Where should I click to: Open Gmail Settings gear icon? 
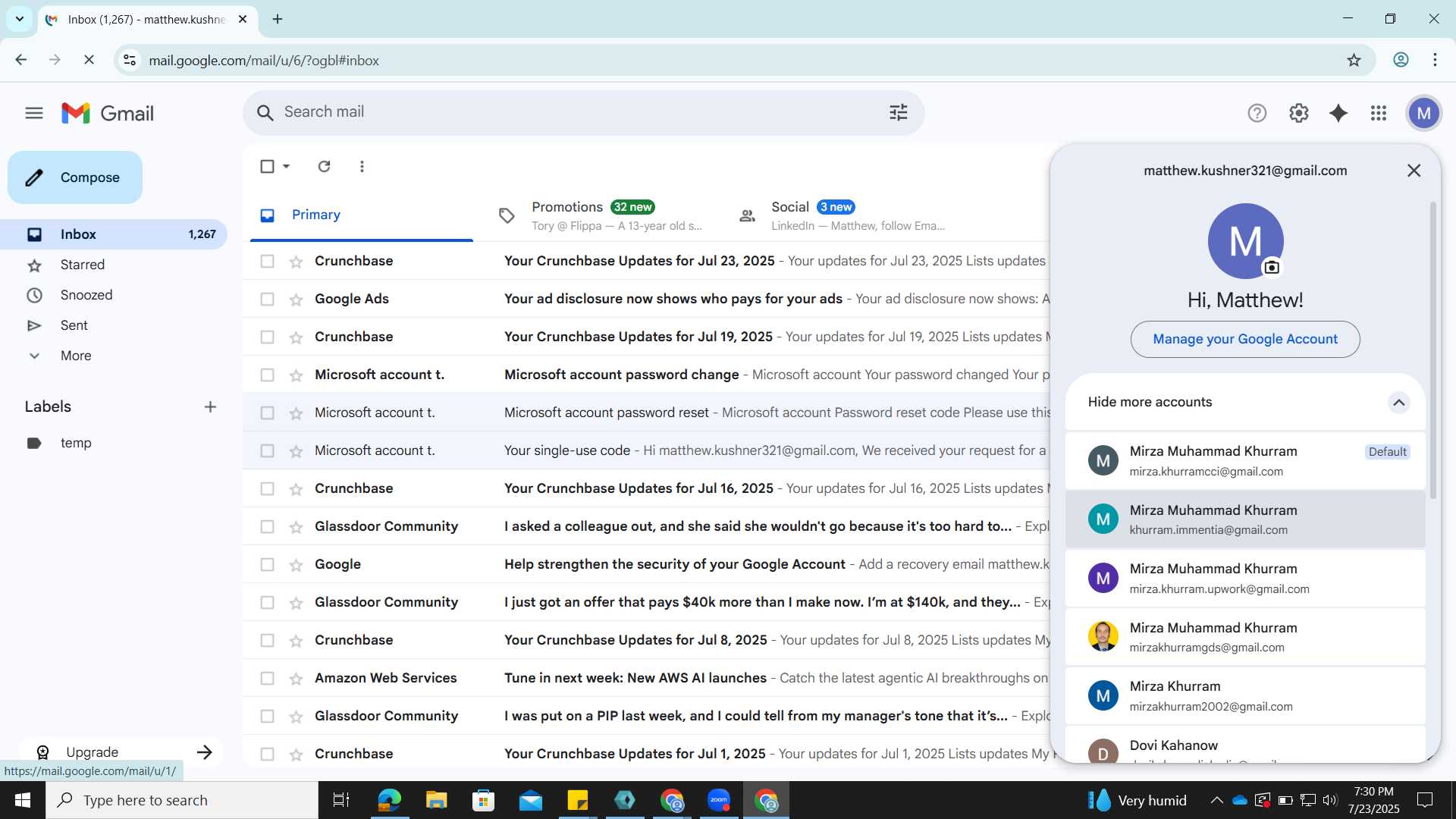click(1299, 113)
